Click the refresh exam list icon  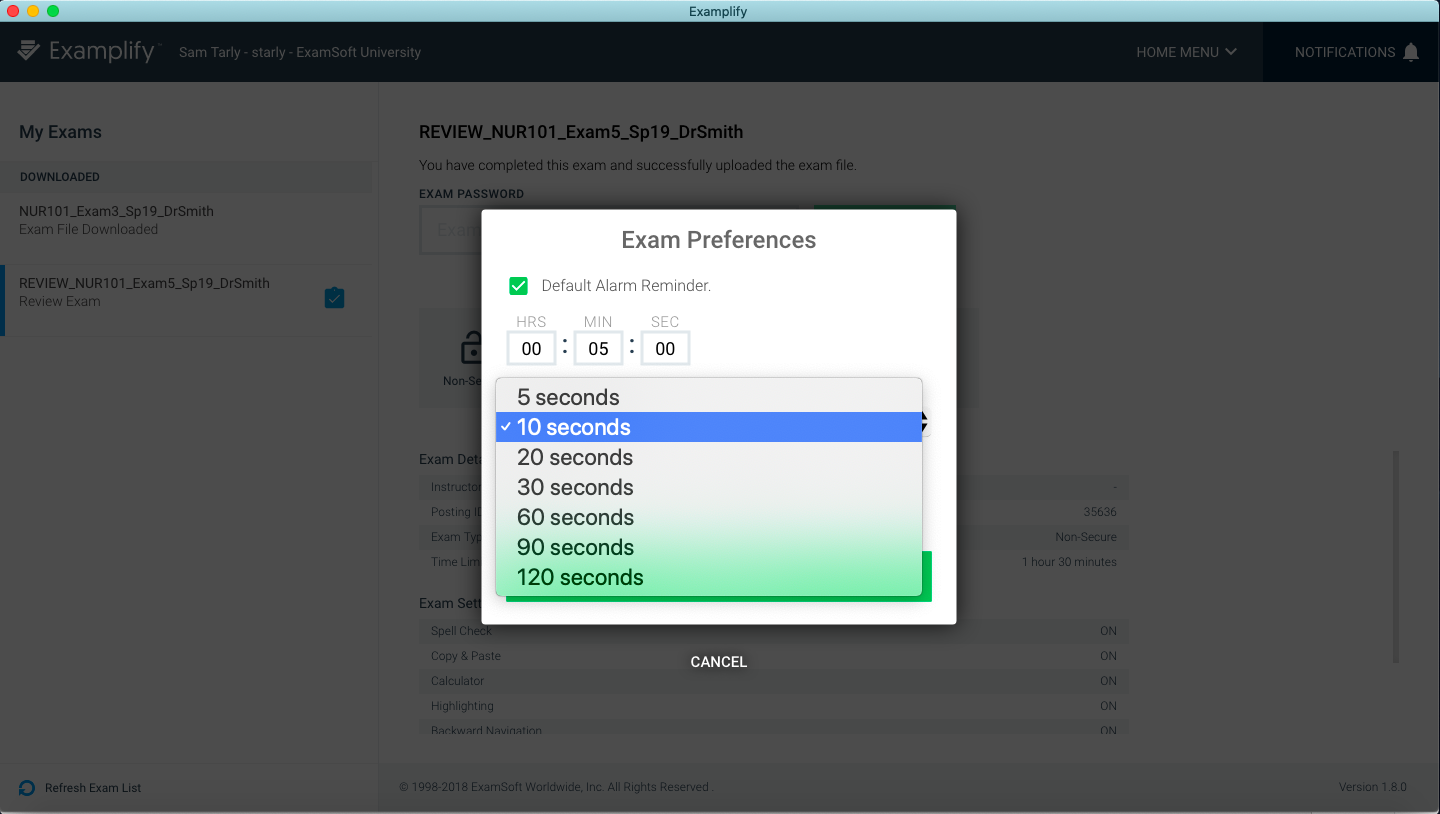pos(27,788)
